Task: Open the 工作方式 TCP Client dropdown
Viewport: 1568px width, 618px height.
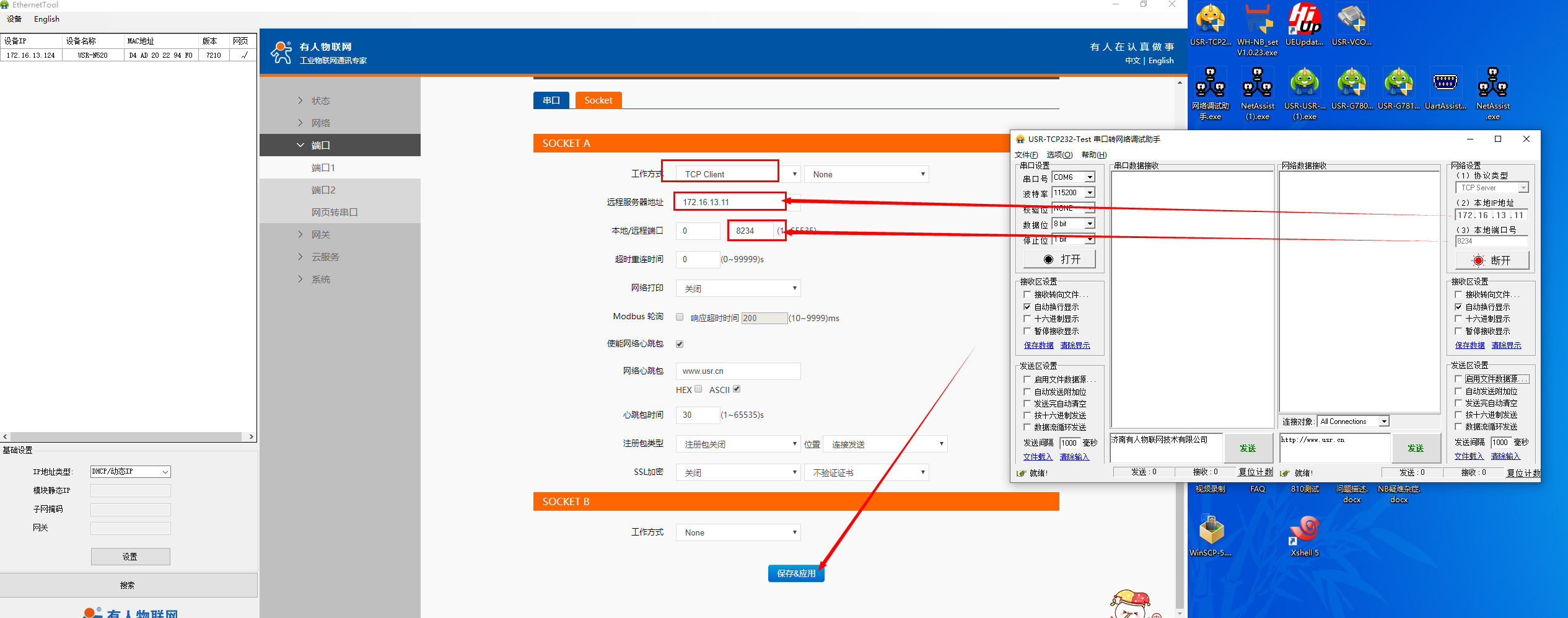Action: click(737, 174)
